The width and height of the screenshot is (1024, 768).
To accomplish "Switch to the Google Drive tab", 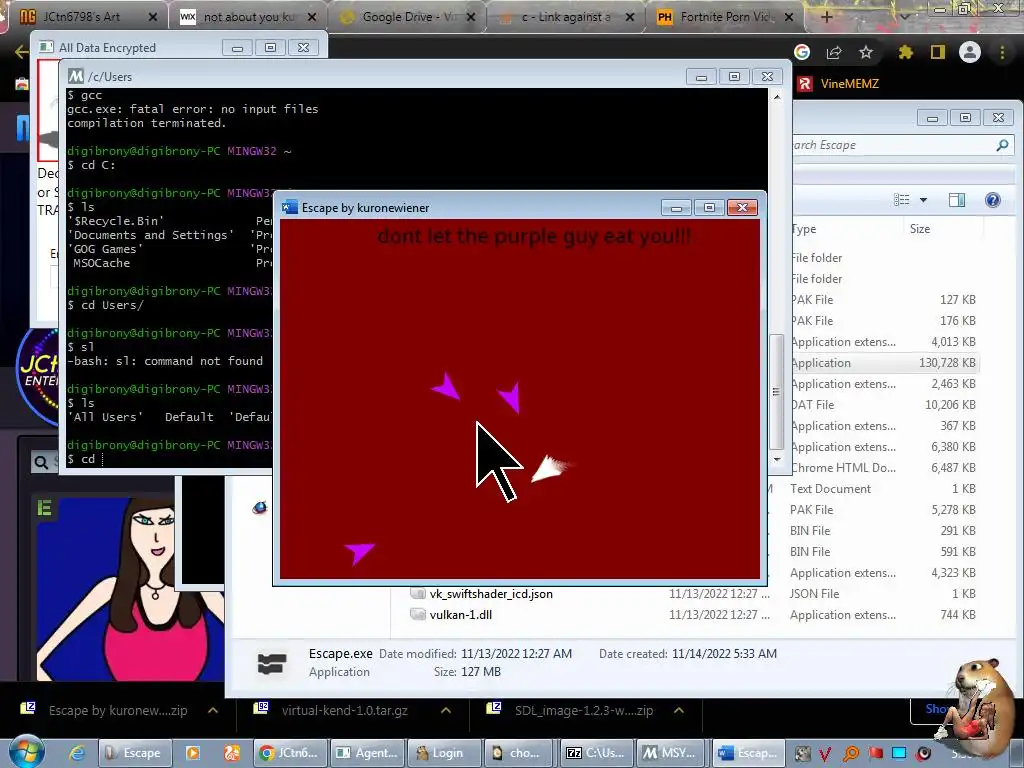I will click(408, 17).
